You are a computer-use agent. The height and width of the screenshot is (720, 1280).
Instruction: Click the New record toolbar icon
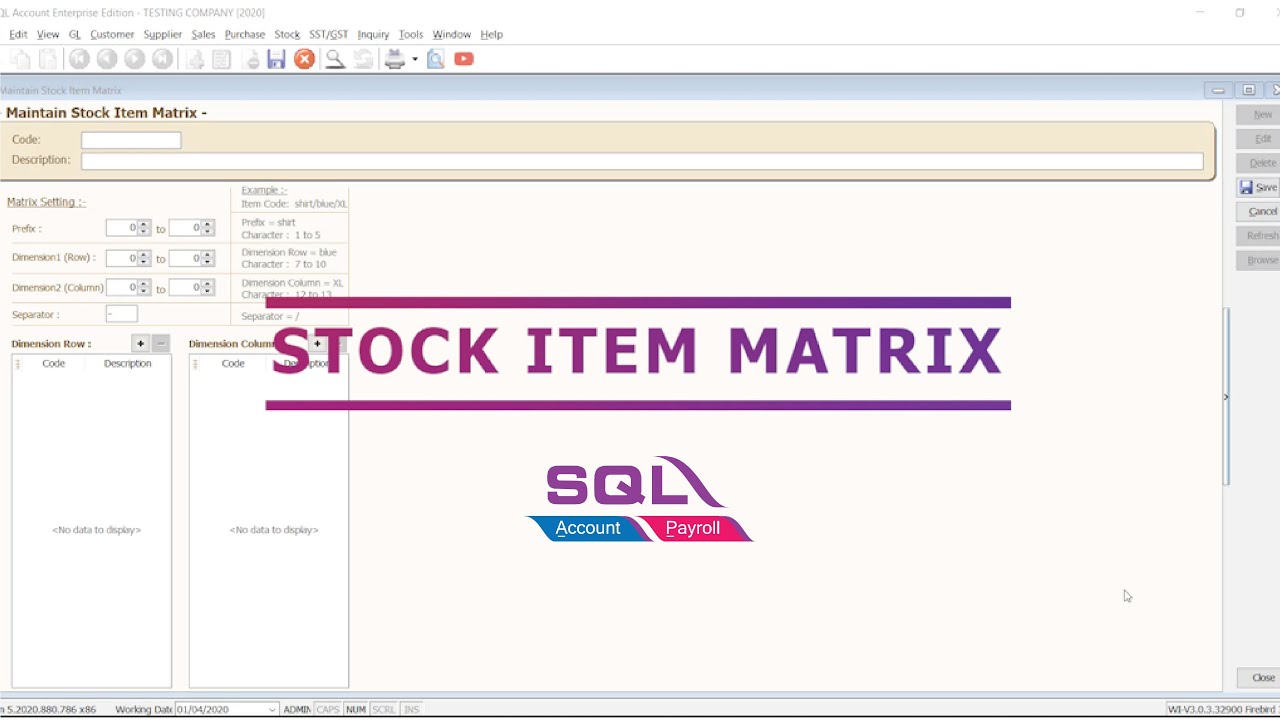point(195,59)
